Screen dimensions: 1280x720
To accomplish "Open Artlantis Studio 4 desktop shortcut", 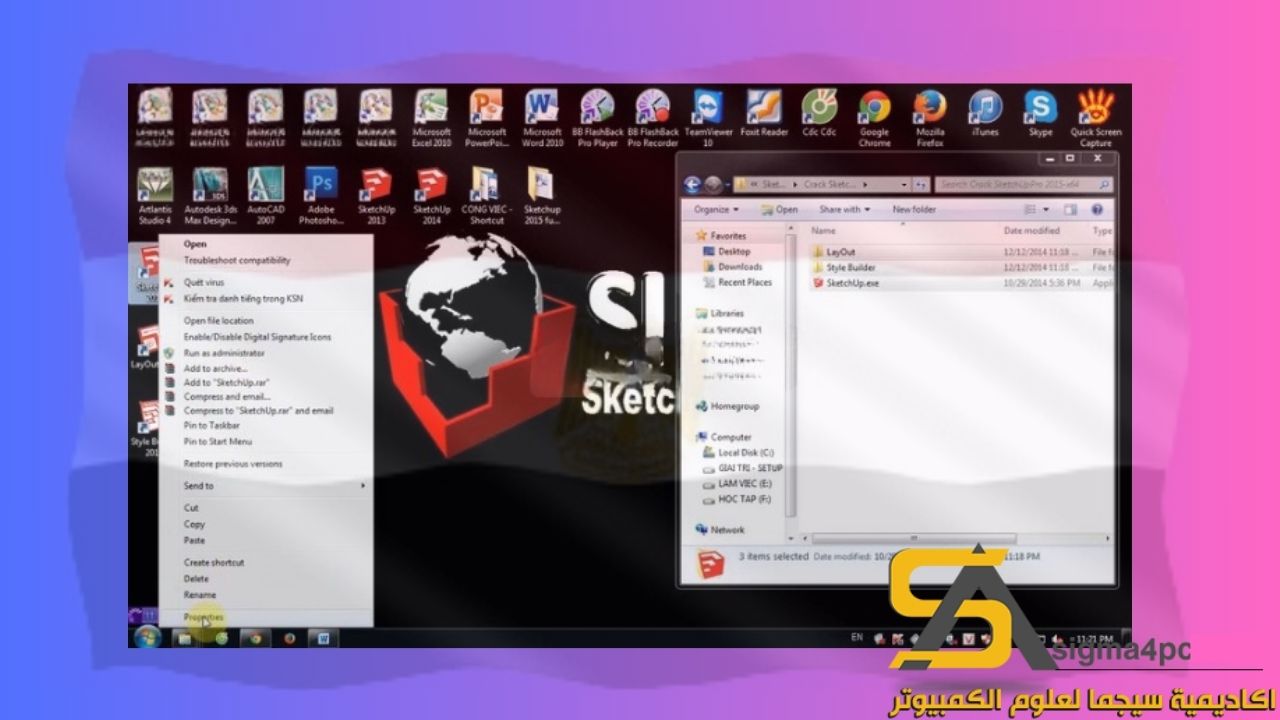I will [155, 195].
